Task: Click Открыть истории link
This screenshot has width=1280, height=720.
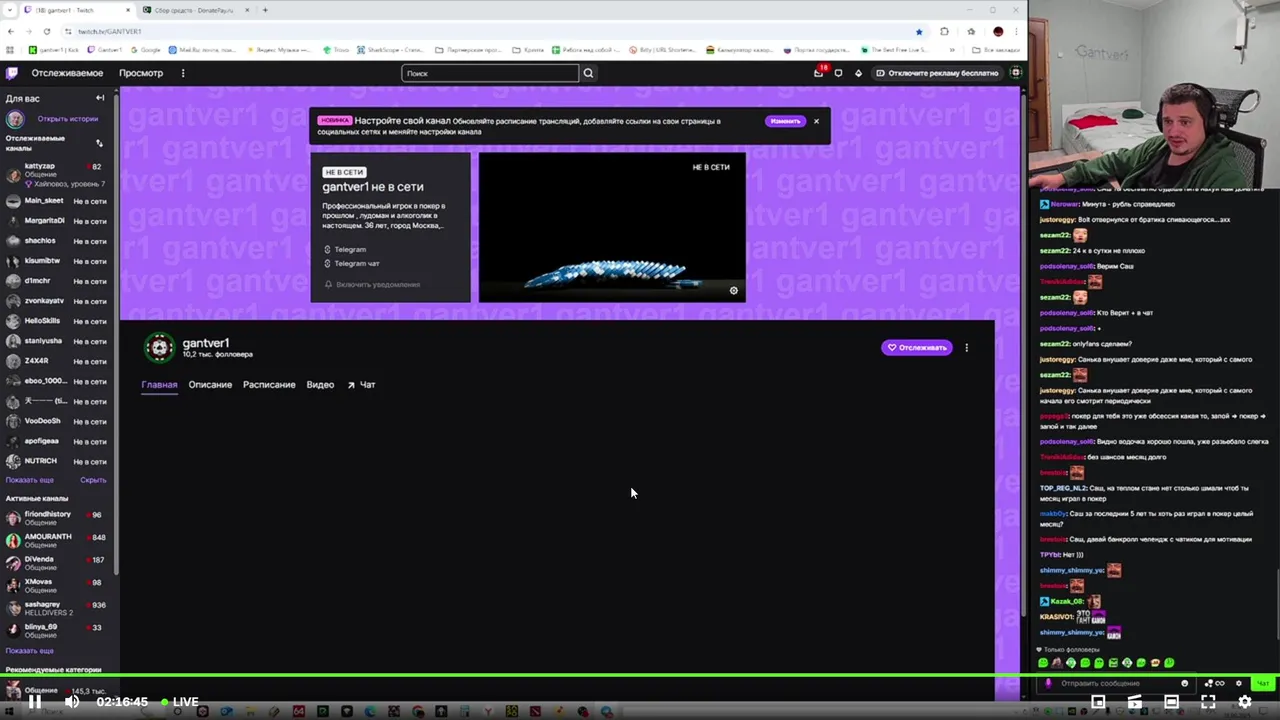Action: 68,119
